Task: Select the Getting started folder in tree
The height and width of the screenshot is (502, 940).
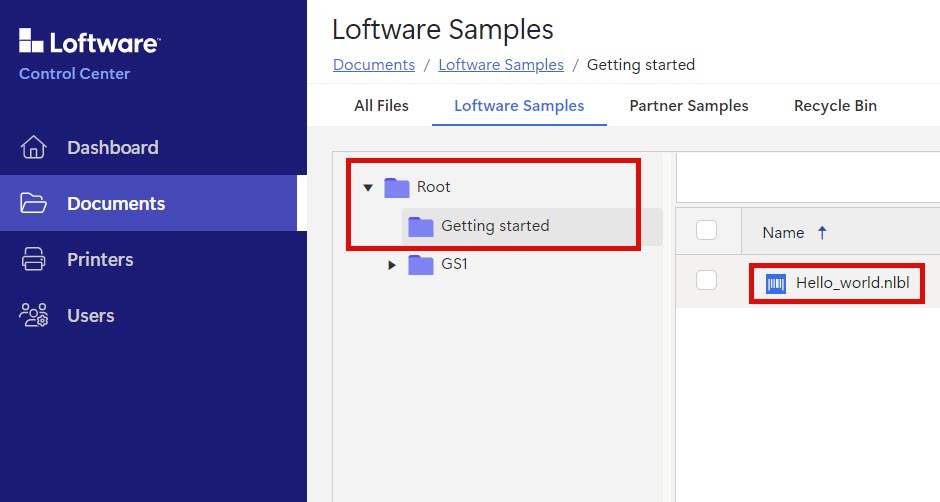Action: pos(494,226)
